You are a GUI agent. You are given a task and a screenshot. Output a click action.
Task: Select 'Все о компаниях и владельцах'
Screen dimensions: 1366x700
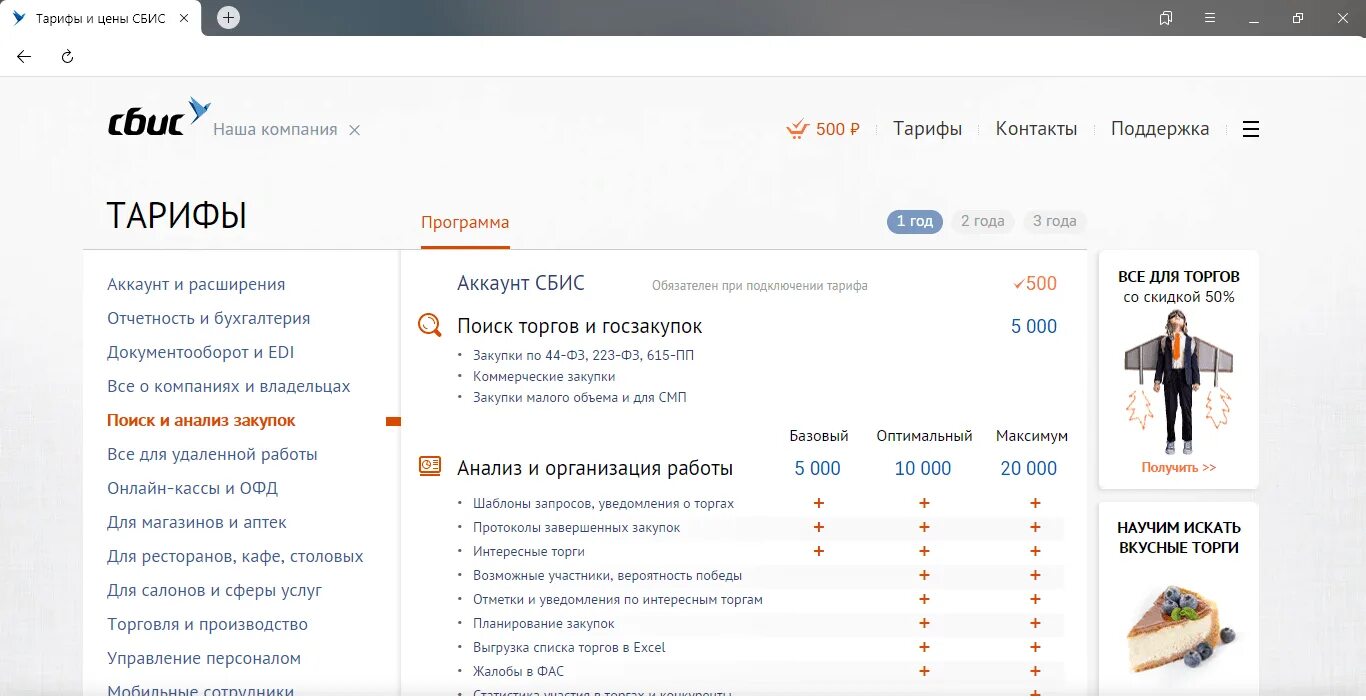pyautogui.click(x=228, y=387)
